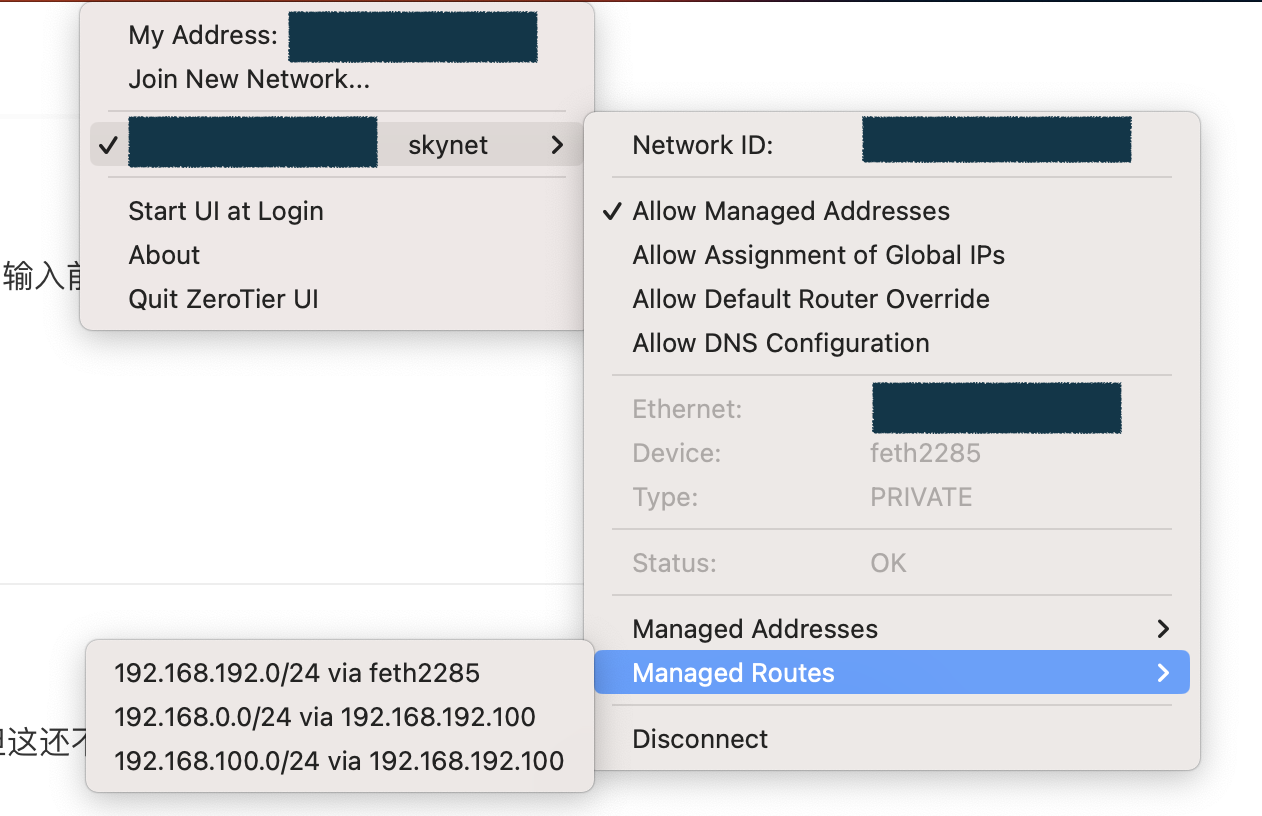Quit ZeroTier UI
This screenshot has height=816, width=1262.
[223, 299]
